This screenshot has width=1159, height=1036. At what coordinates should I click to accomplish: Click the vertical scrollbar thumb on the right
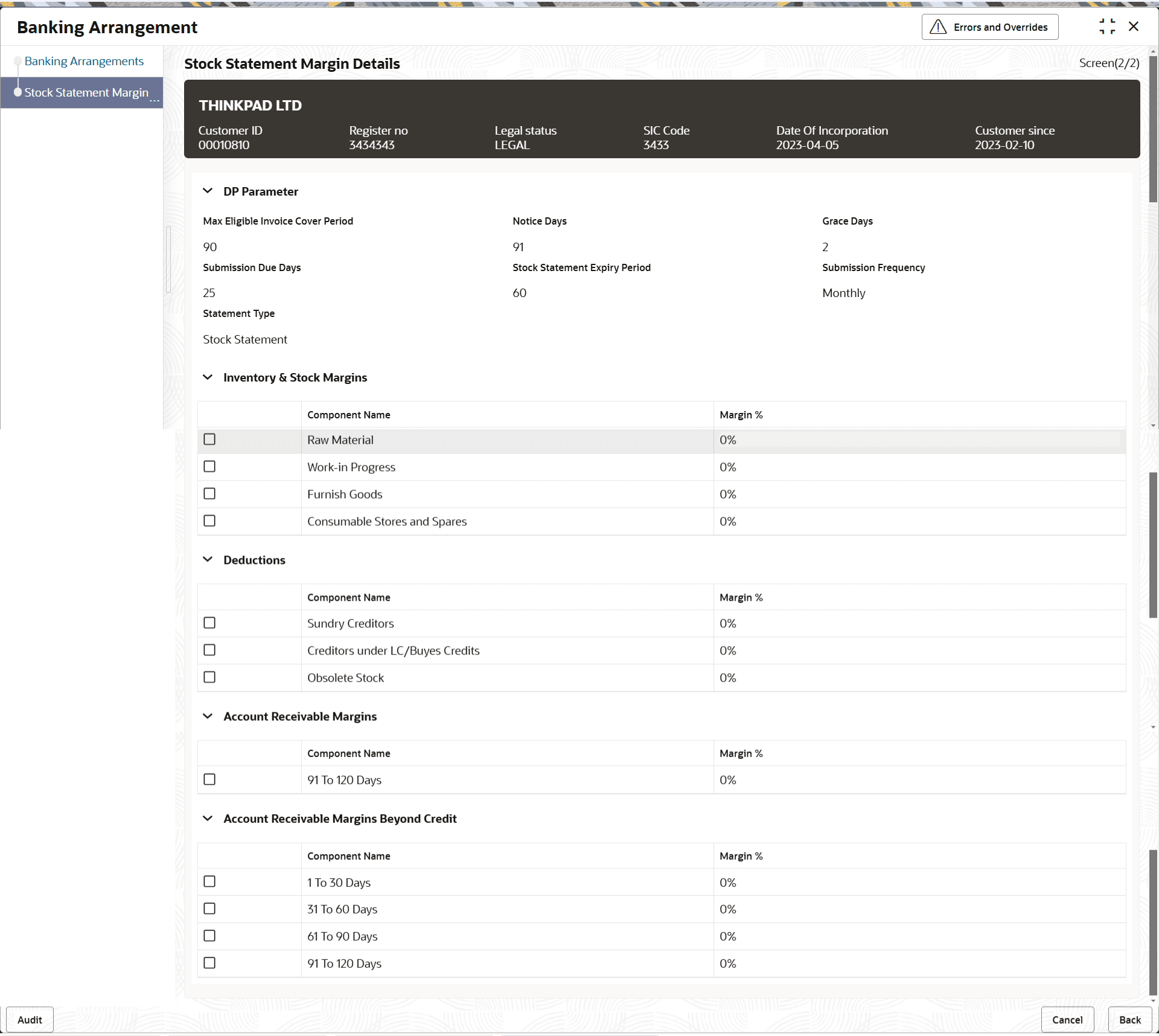1153,129
